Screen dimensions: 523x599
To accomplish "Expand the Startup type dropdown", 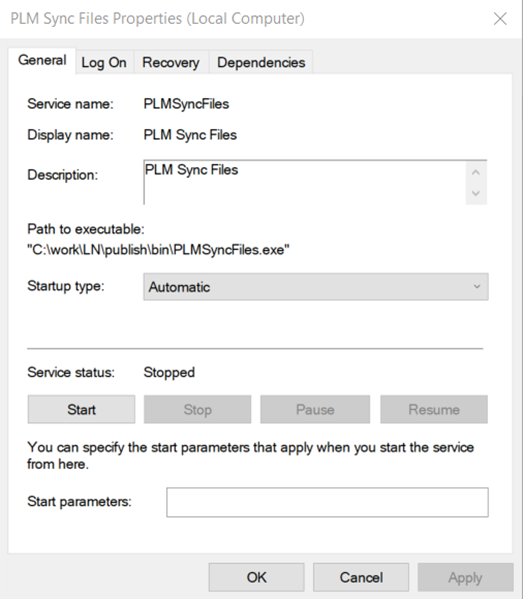I will 316,287.
